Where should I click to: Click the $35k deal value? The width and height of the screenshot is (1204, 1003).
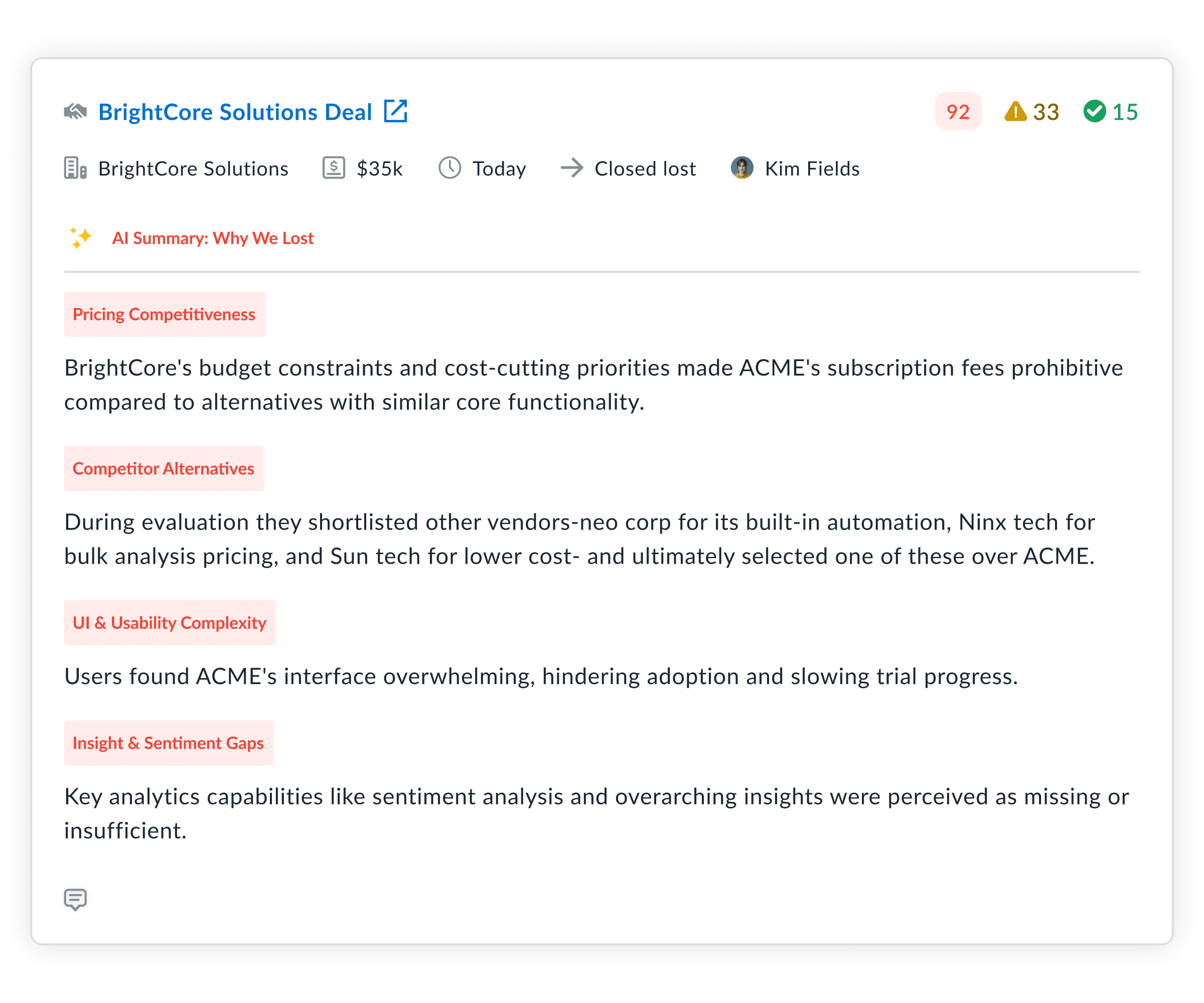[380, 169]
